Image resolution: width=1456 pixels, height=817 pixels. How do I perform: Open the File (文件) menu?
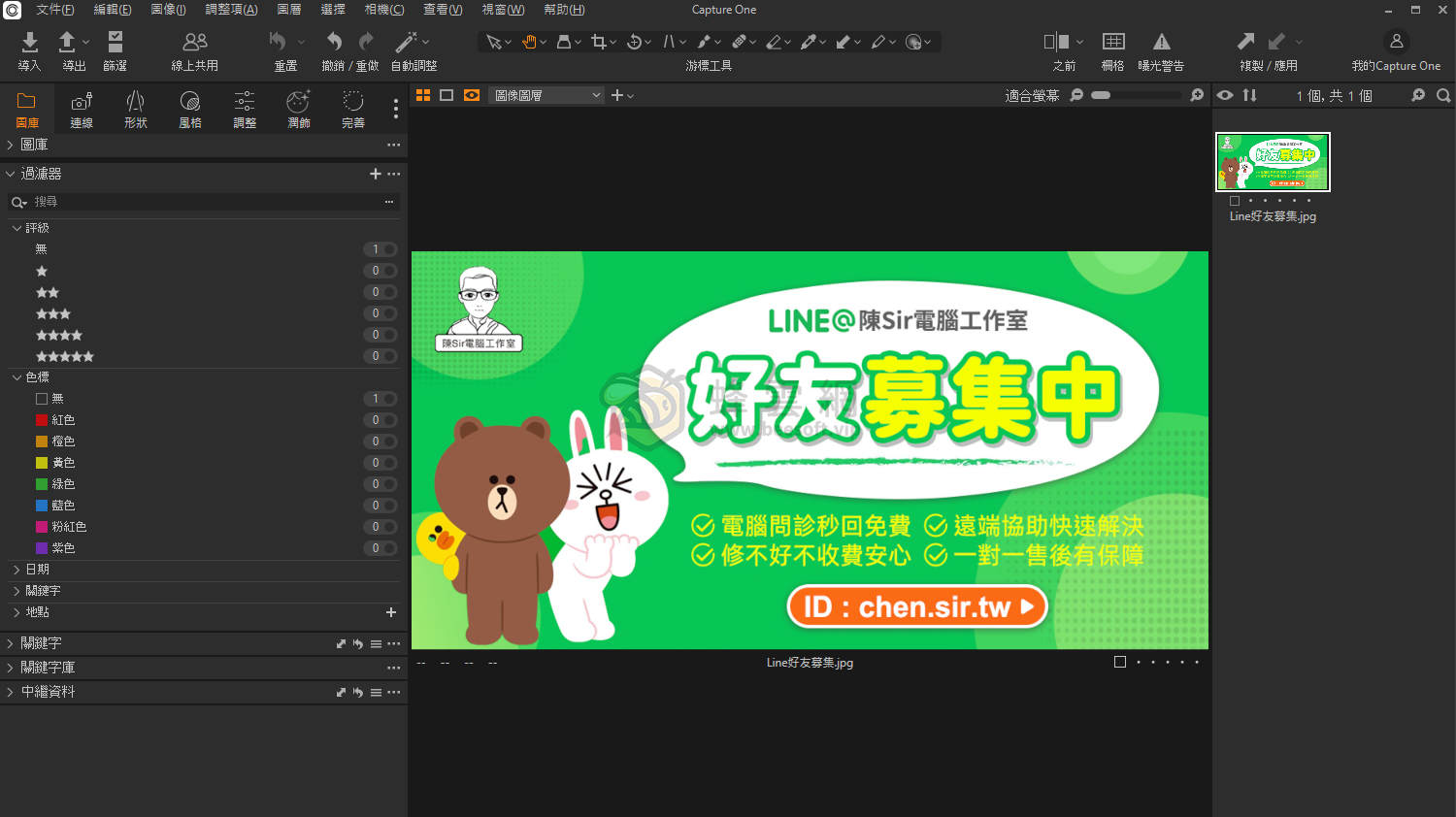click(x=55, y=10)
